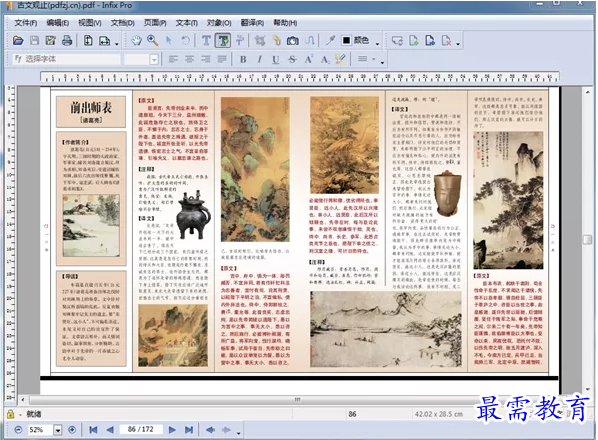Justify text alignment

coord(222,59)
